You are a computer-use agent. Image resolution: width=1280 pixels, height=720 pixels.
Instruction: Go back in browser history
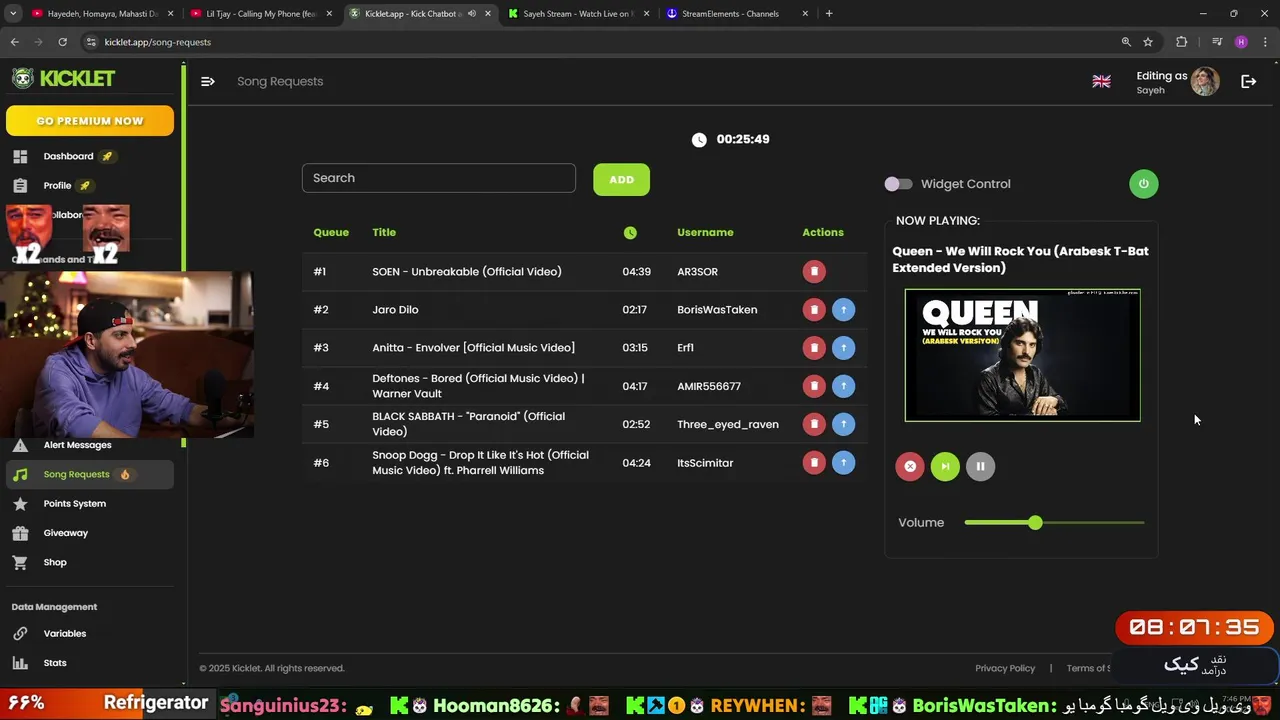pyautogui.click(x=14, y=42)
